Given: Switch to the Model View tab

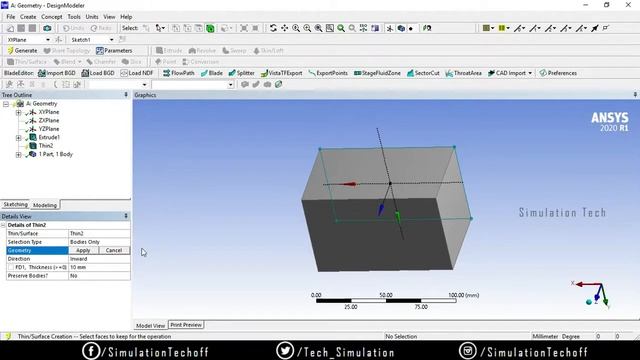Looking at the screenshot, I should [150, 325].
